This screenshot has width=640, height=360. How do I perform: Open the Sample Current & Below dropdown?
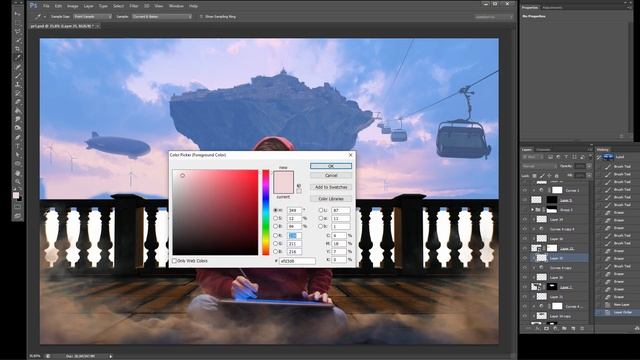[162, 17]
